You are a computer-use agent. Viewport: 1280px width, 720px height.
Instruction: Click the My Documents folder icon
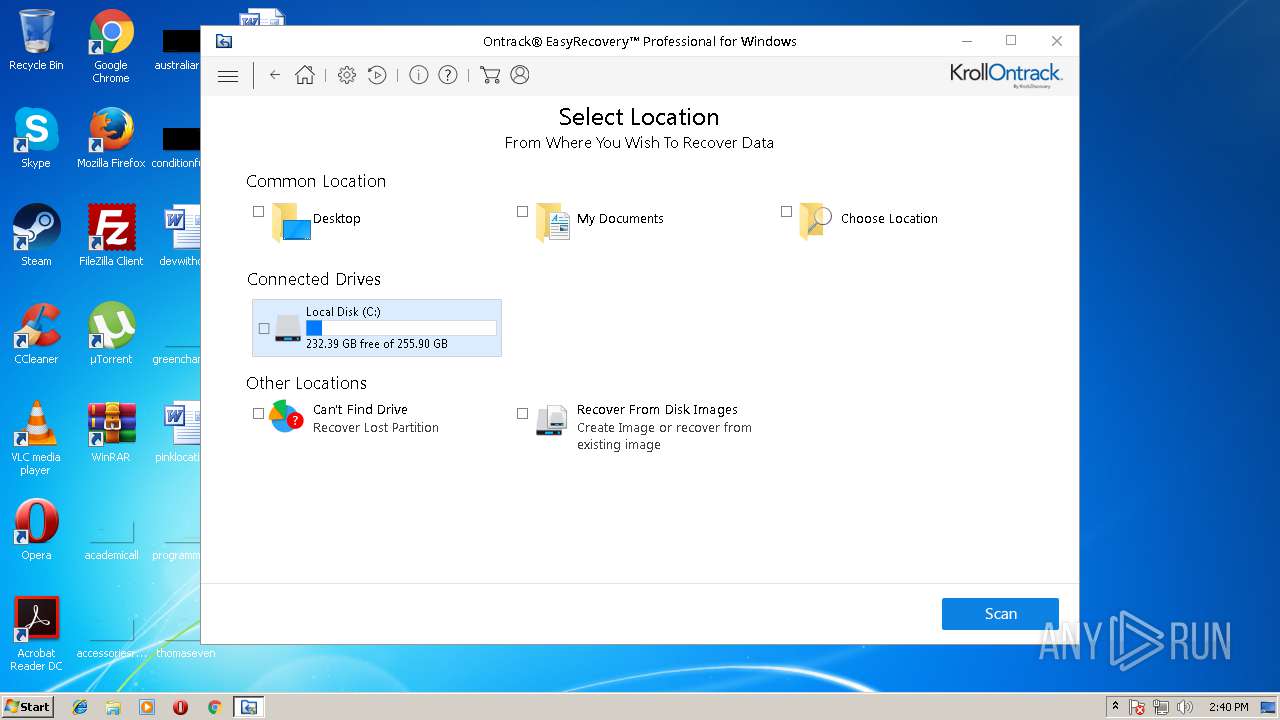pos(553,222)
